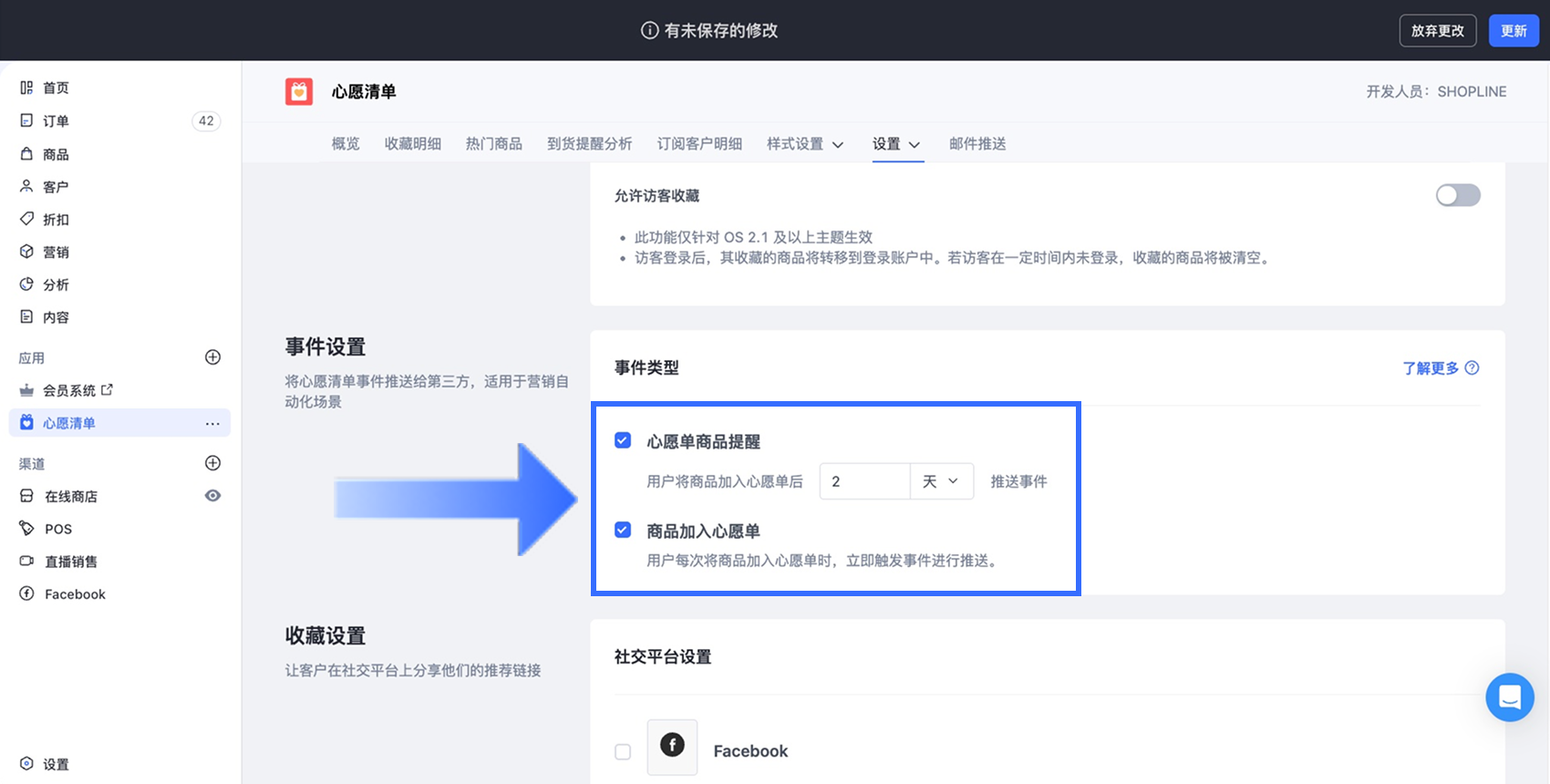Open the 内容 document icon
This screenshot has height=784, width=1550.
pyautogui.click(x=26, y=317)
